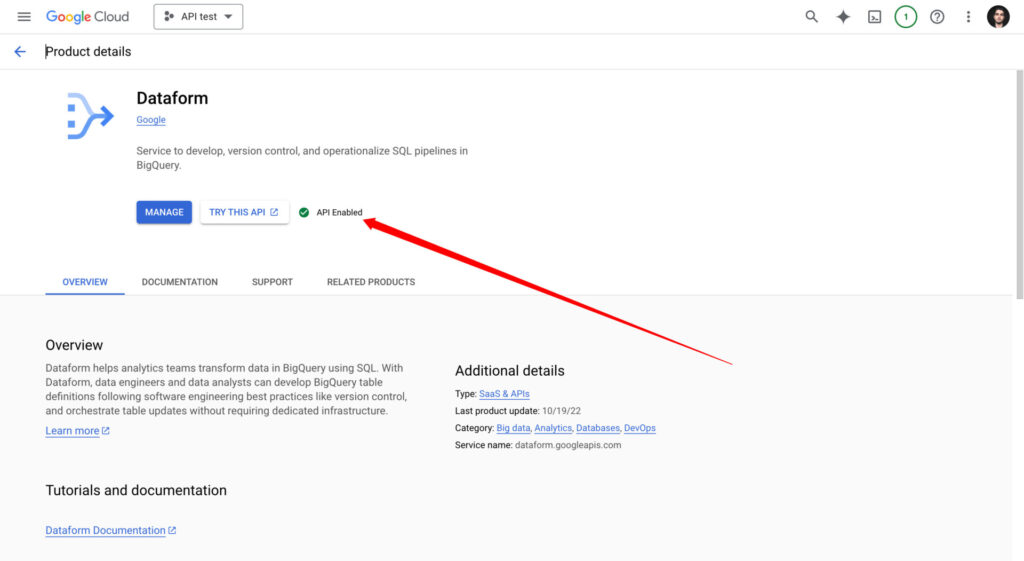Click the back arrow to return
The image size is (1024, 561).
click(x=20, y=51)
